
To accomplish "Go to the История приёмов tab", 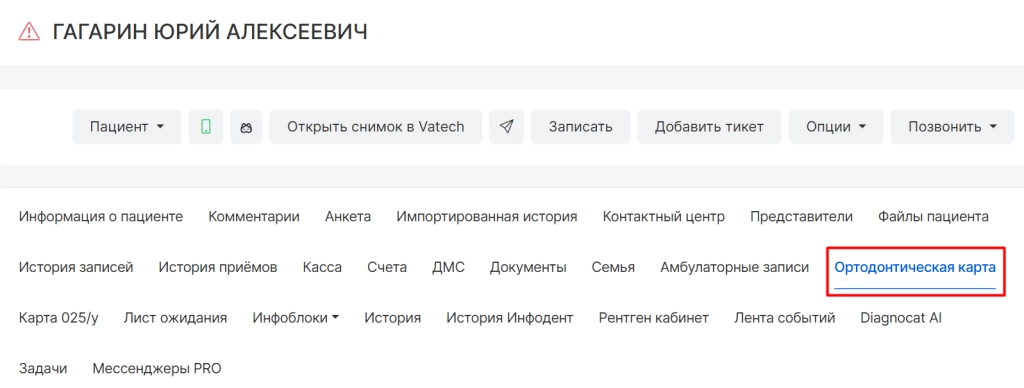I will click(x=218, y=267).
